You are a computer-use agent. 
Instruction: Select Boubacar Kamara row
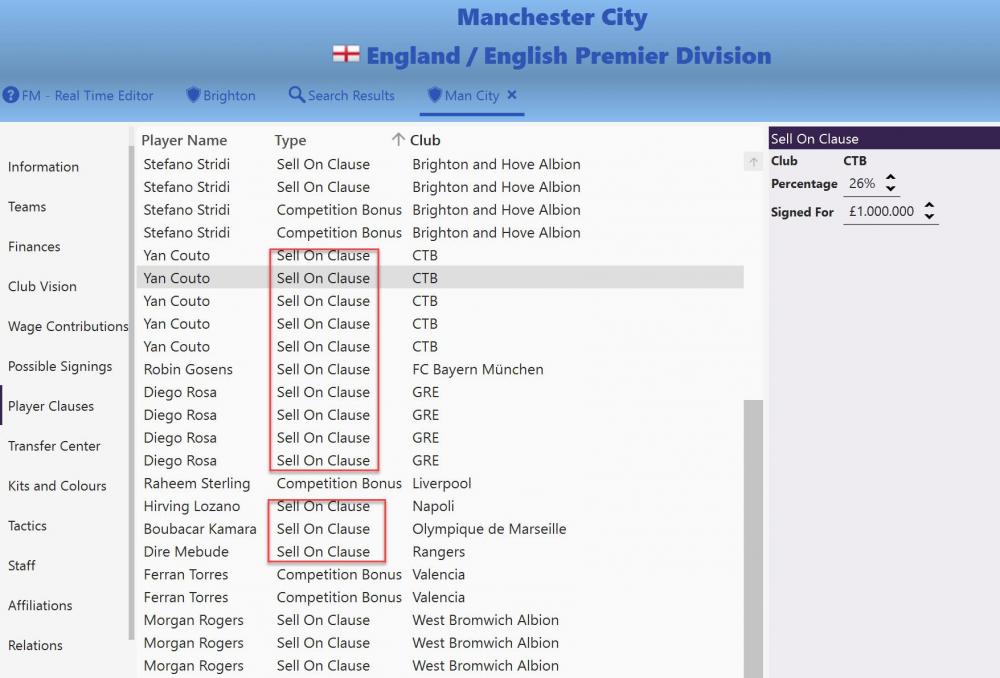(440, 529)
